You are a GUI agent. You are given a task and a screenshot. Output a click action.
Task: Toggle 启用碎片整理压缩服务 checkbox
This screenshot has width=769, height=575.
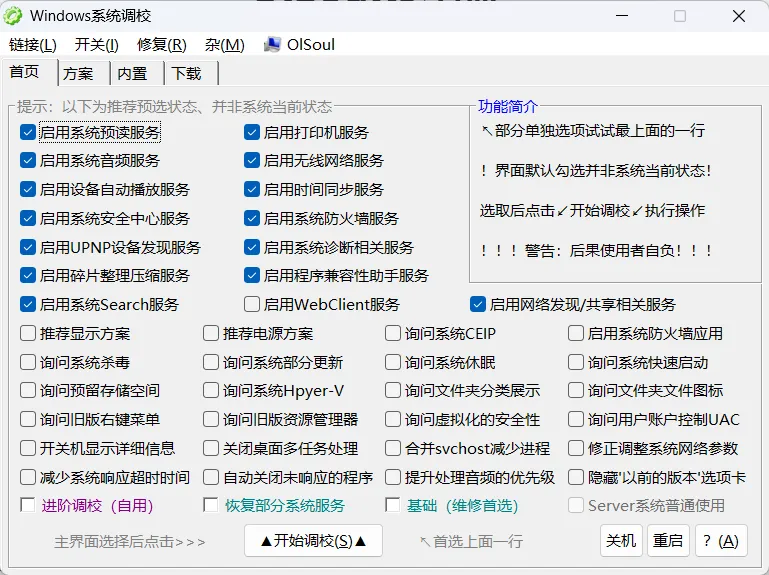tap(28, 275)
